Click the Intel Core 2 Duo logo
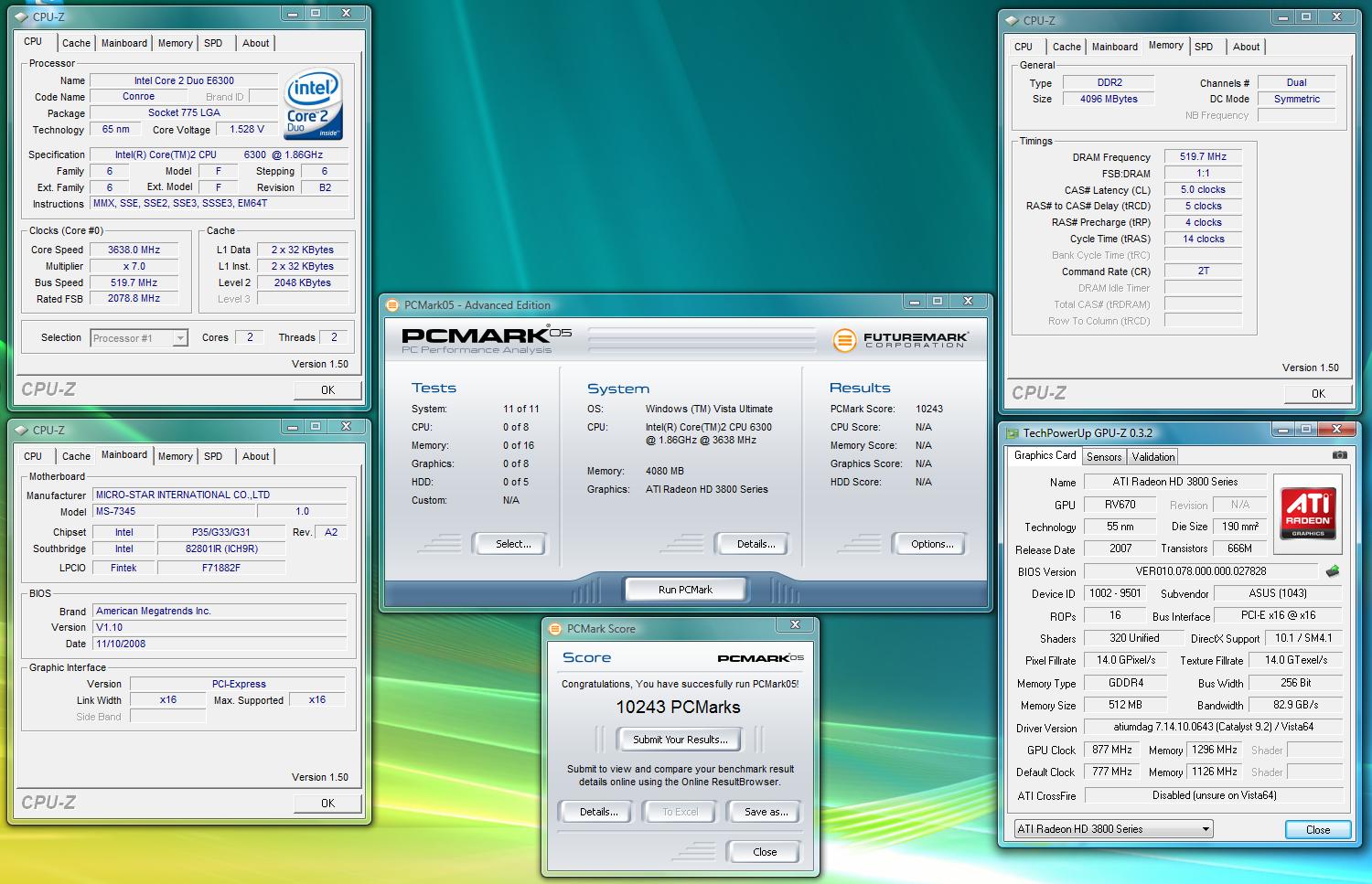The height and width of the screenshot is (884, 1372). (x=313, y=102)
